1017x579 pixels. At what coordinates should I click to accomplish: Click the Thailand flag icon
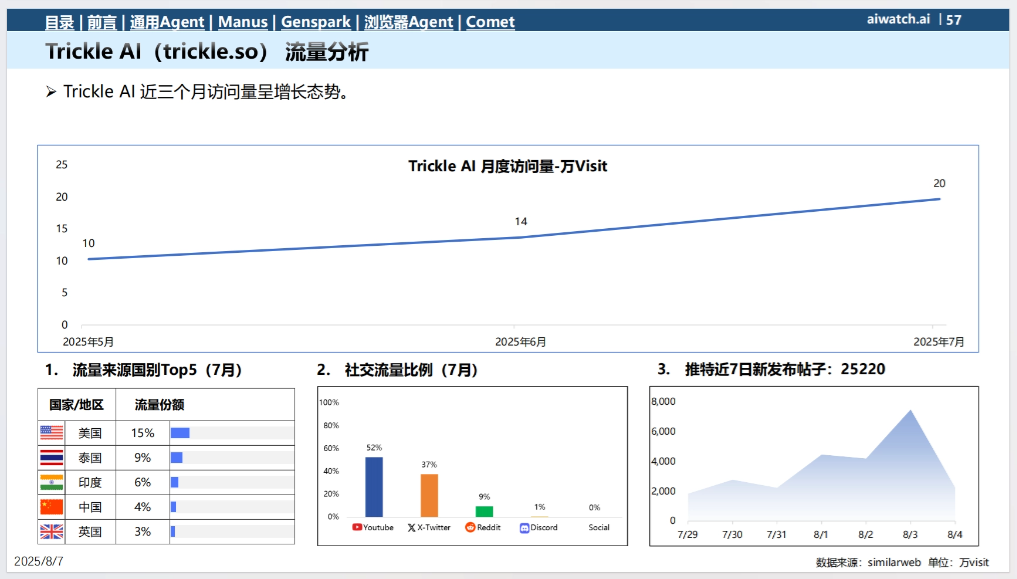pos(51,457)
